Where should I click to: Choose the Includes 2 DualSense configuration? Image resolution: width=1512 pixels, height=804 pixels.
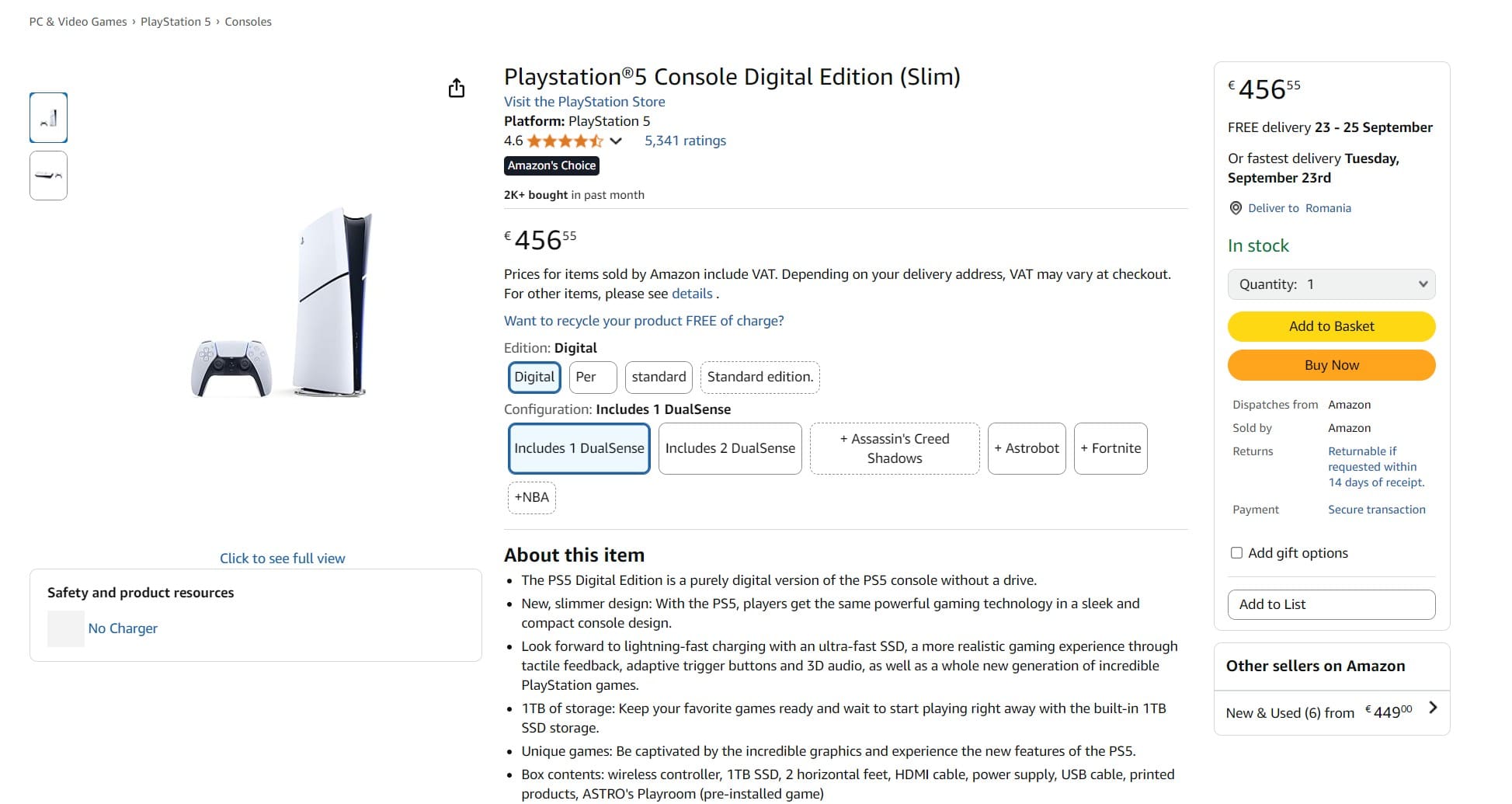click(x=730, y=448)
